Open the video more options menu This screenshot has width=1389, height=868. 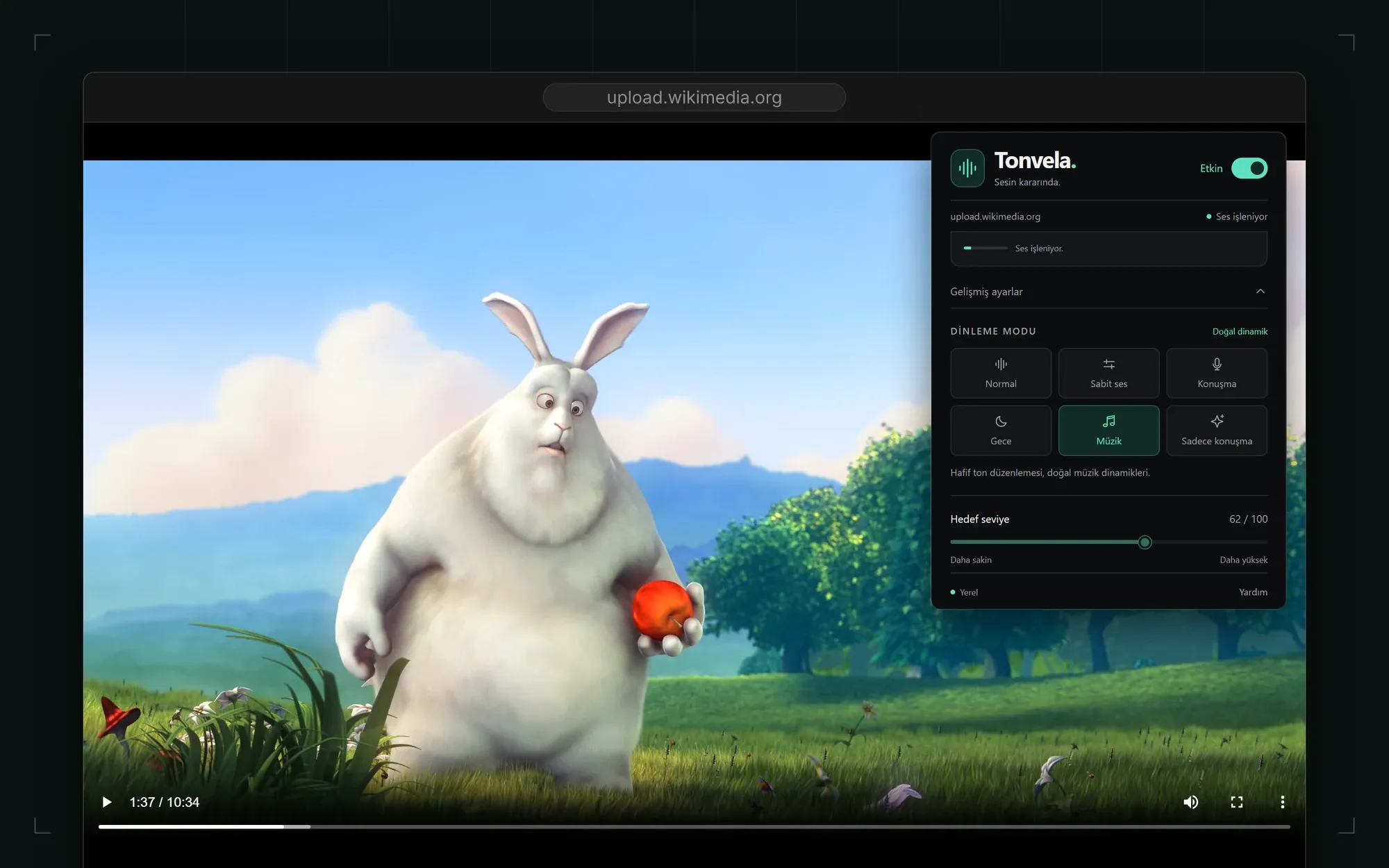1282,802
